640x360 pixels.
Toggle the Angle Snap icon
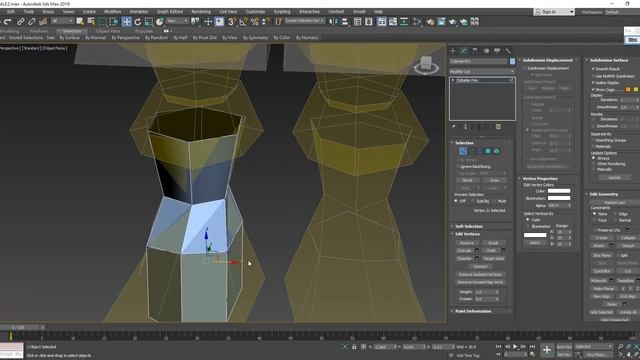pyautogui.click(x=243, y=22)
